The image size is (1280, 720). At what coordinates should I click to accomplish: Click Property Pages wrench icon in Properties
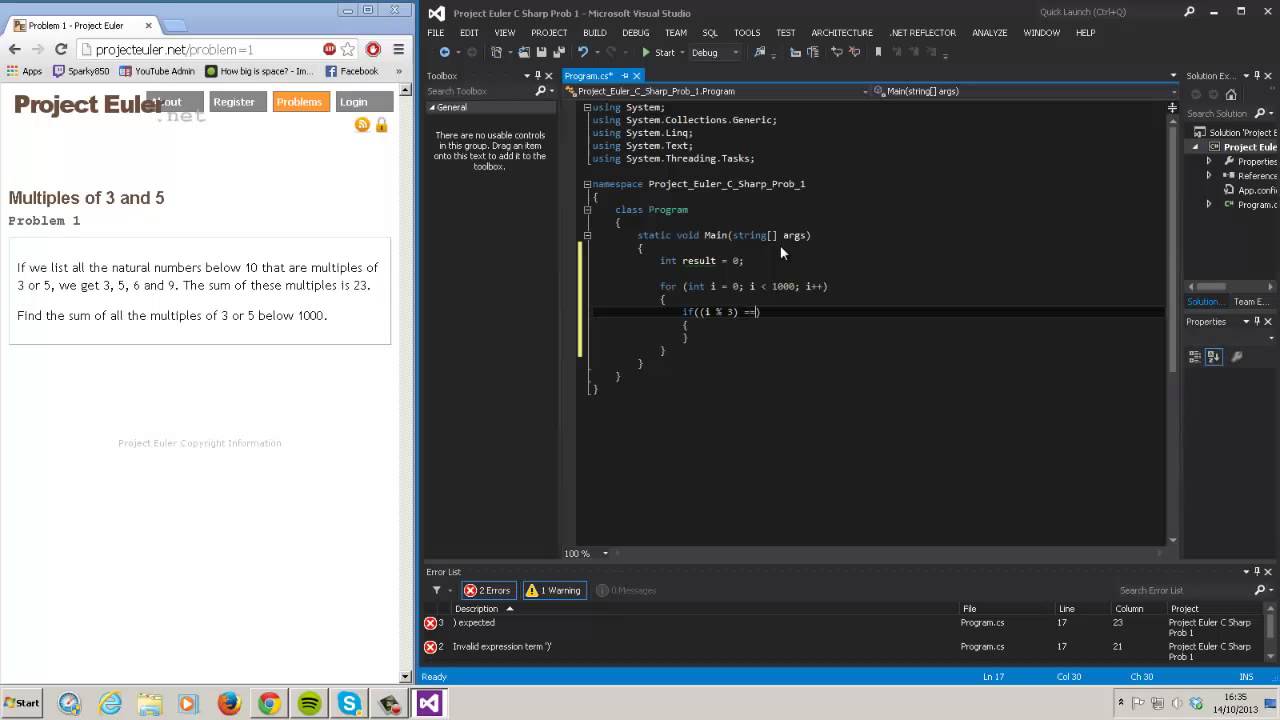tap(1236, 356)
